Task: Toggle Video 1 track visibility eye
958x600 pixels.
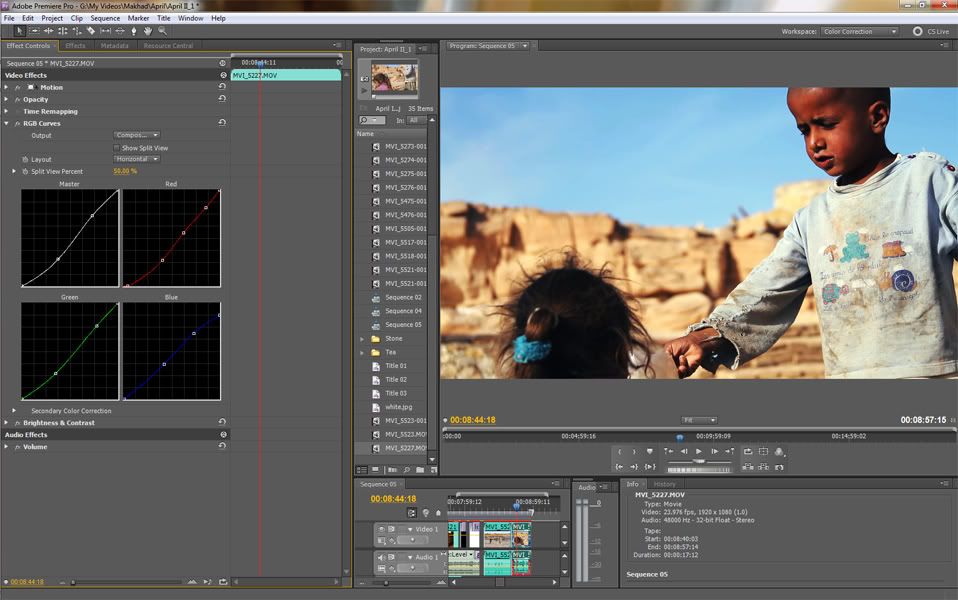Action: (x=381, y=529)
